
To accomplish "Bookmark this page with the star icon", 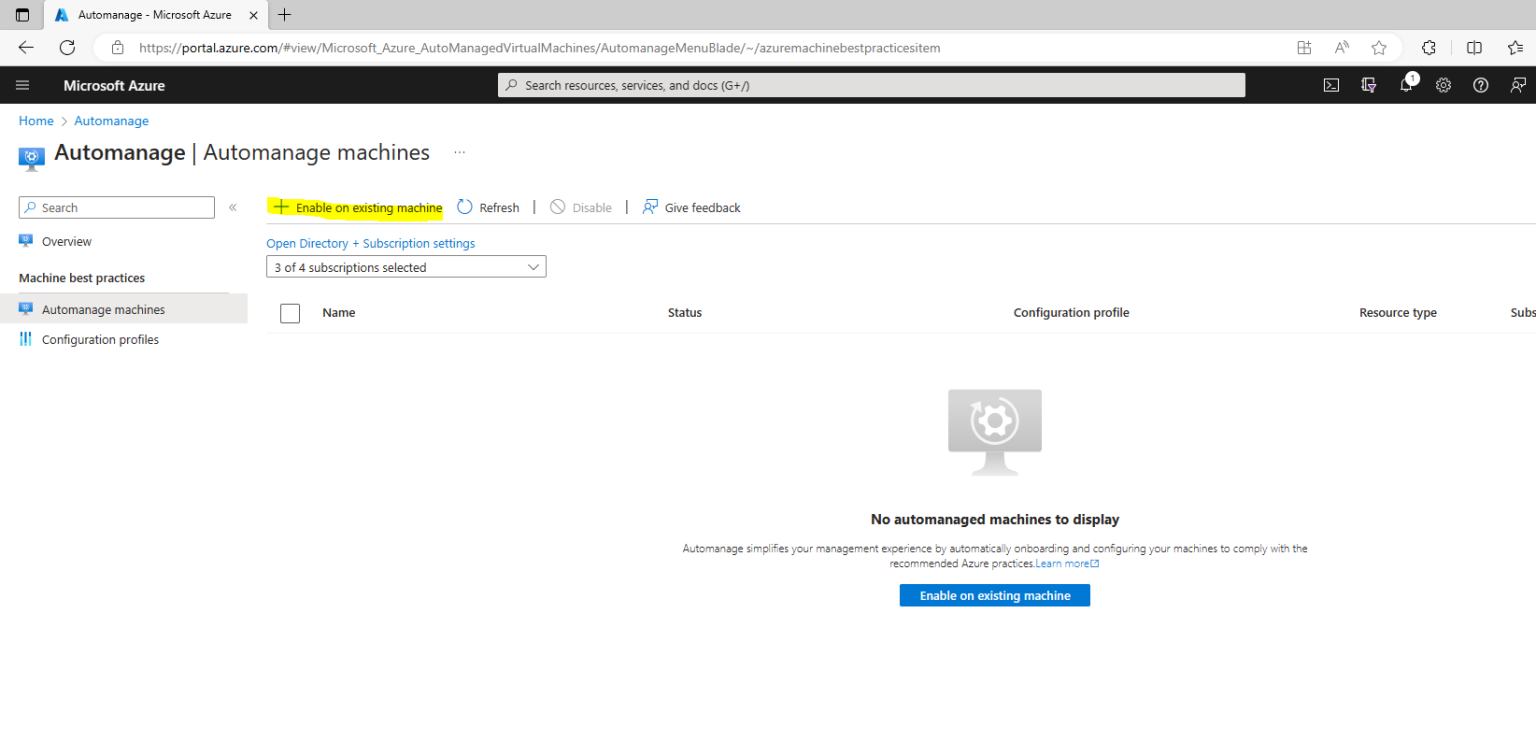I will click(x=1379, y=47).
